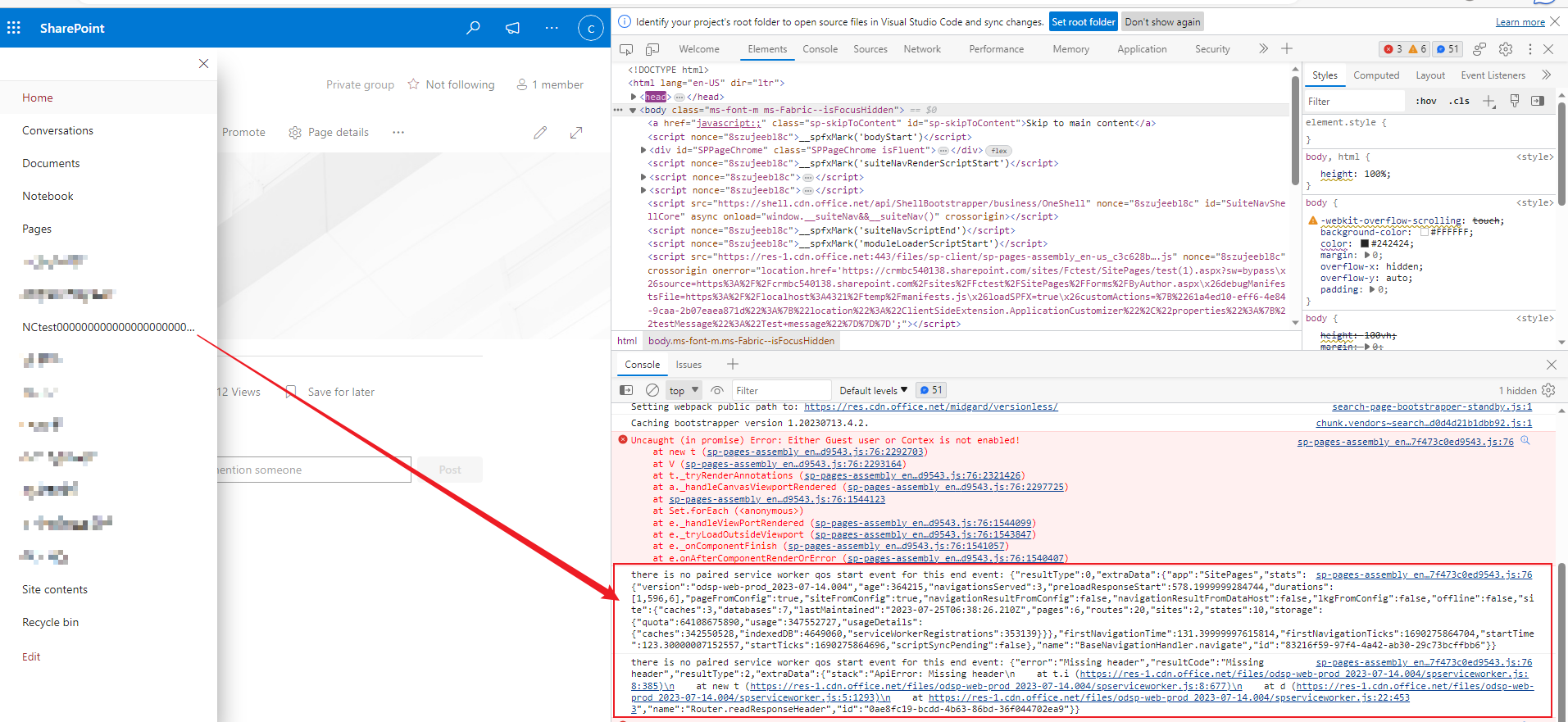Click the new style rule plus icon

(1488, 101)
